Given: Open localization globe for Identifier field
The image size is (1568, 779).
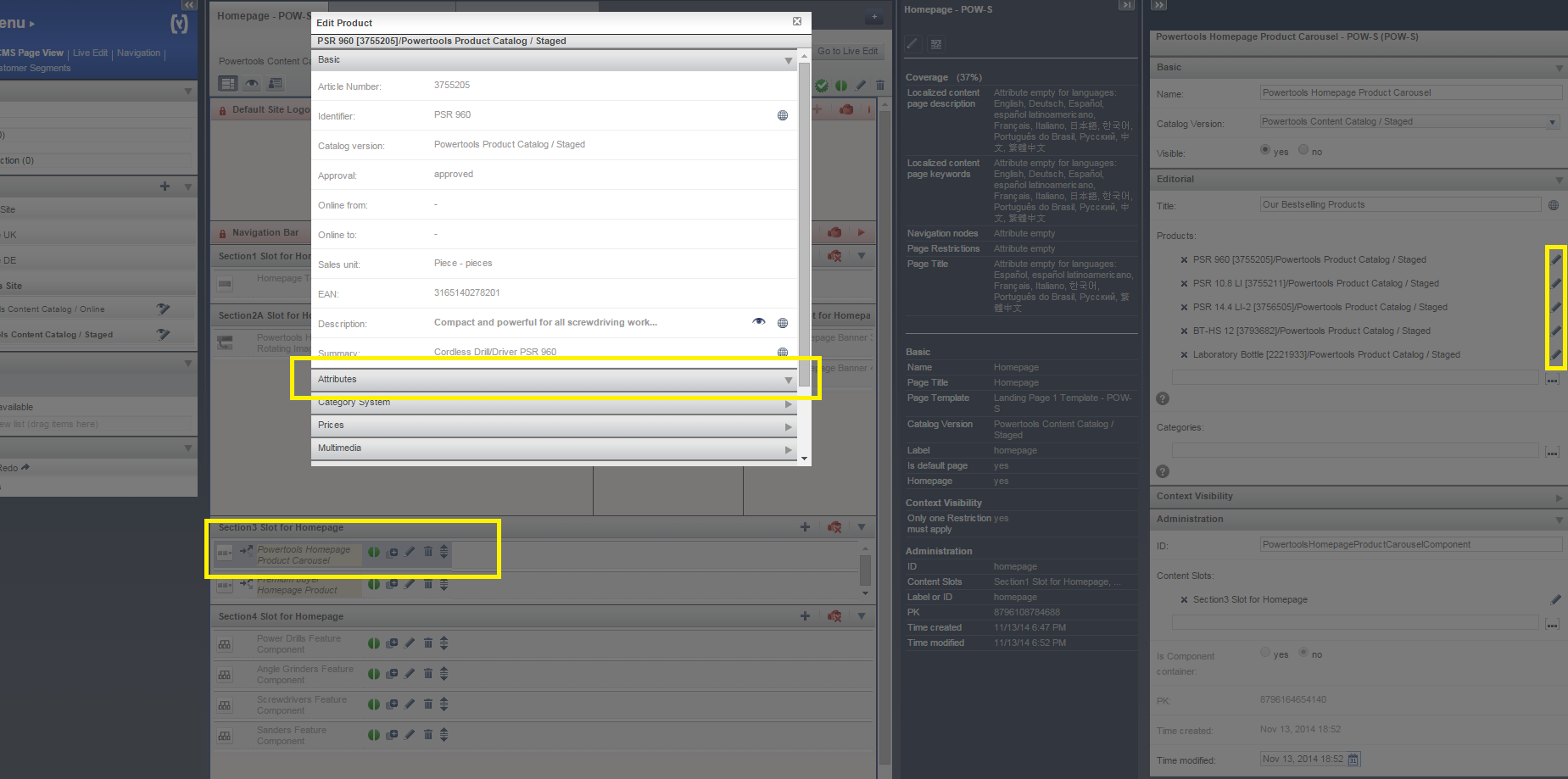Looking at the screenshot, I should [x=783, y=115].
